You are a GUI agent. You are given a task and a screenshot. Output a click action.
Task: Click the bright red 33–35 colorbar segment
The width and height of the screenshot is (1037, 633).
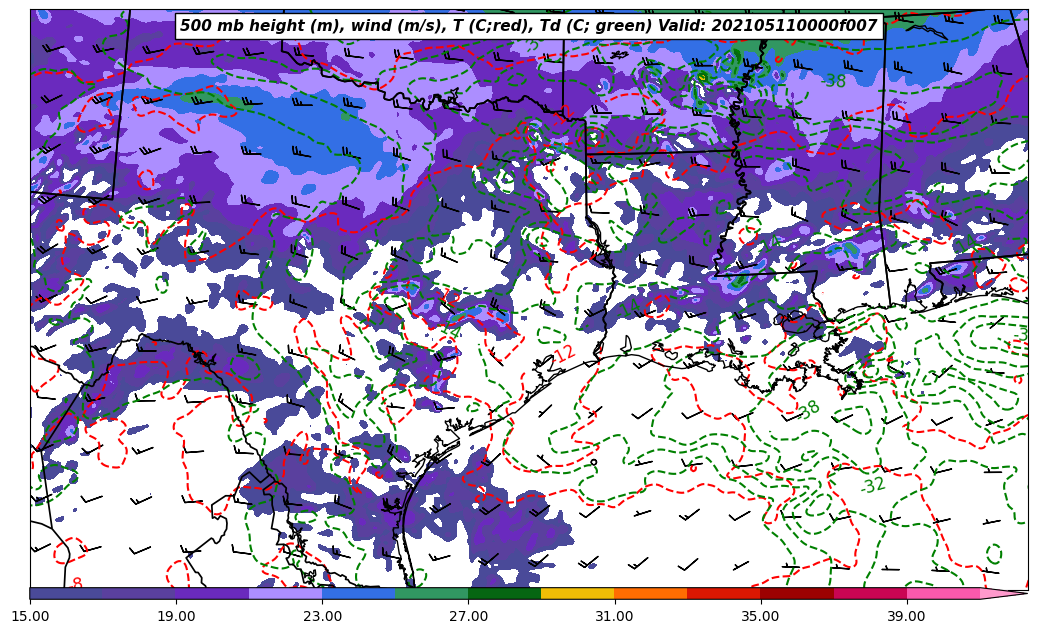724,593
